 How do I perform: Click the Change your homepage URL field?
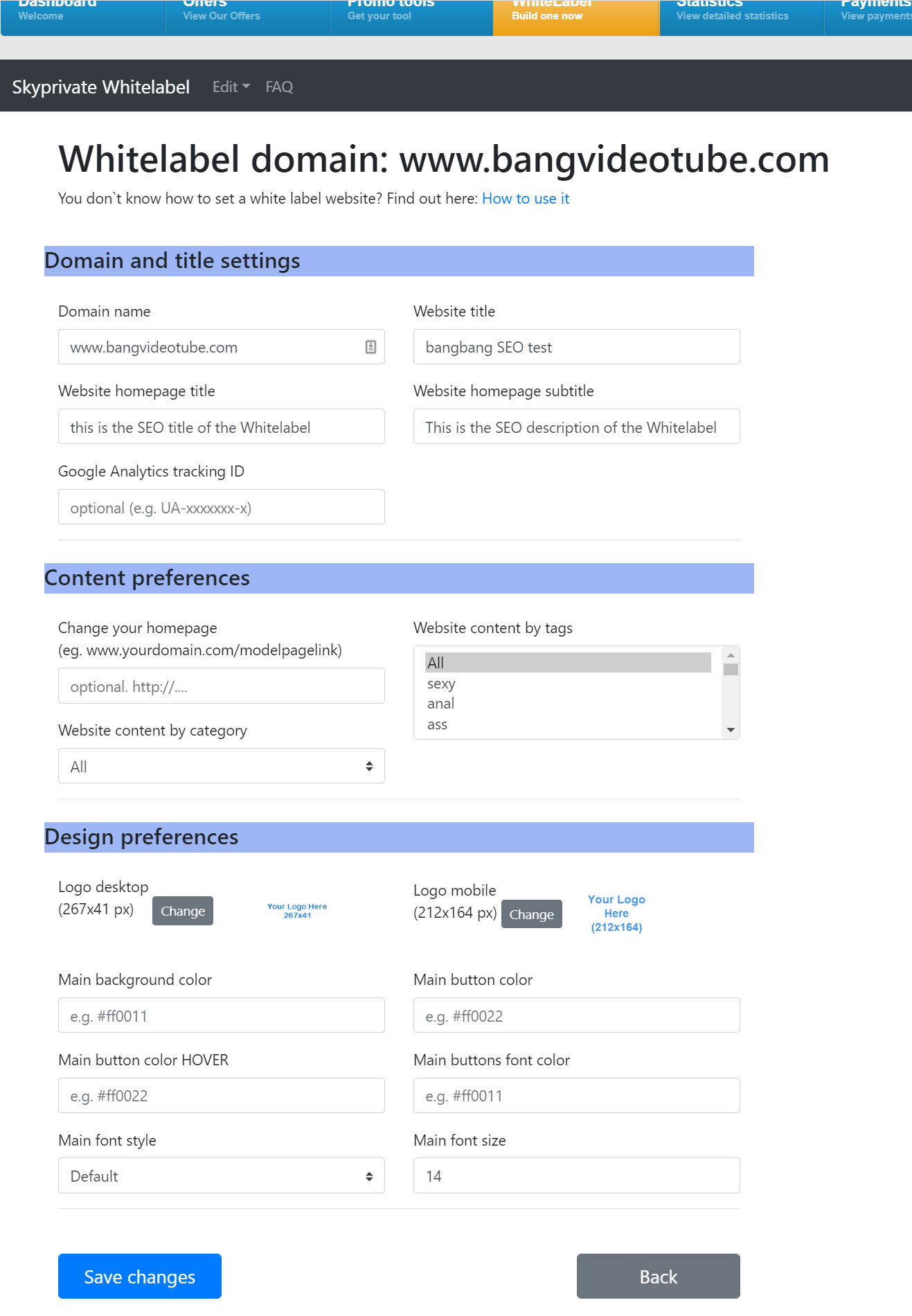tap(222, 686)
